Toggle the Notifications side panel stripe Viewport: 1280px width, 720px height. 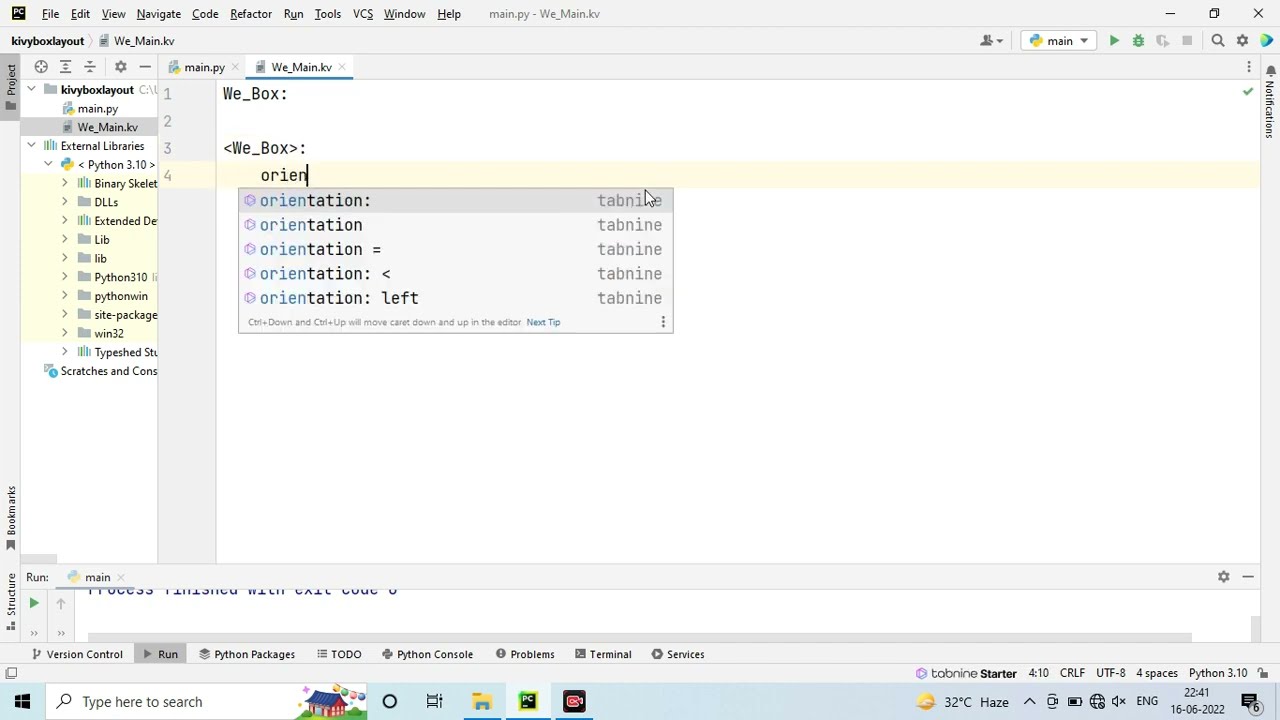(1270, 103)
